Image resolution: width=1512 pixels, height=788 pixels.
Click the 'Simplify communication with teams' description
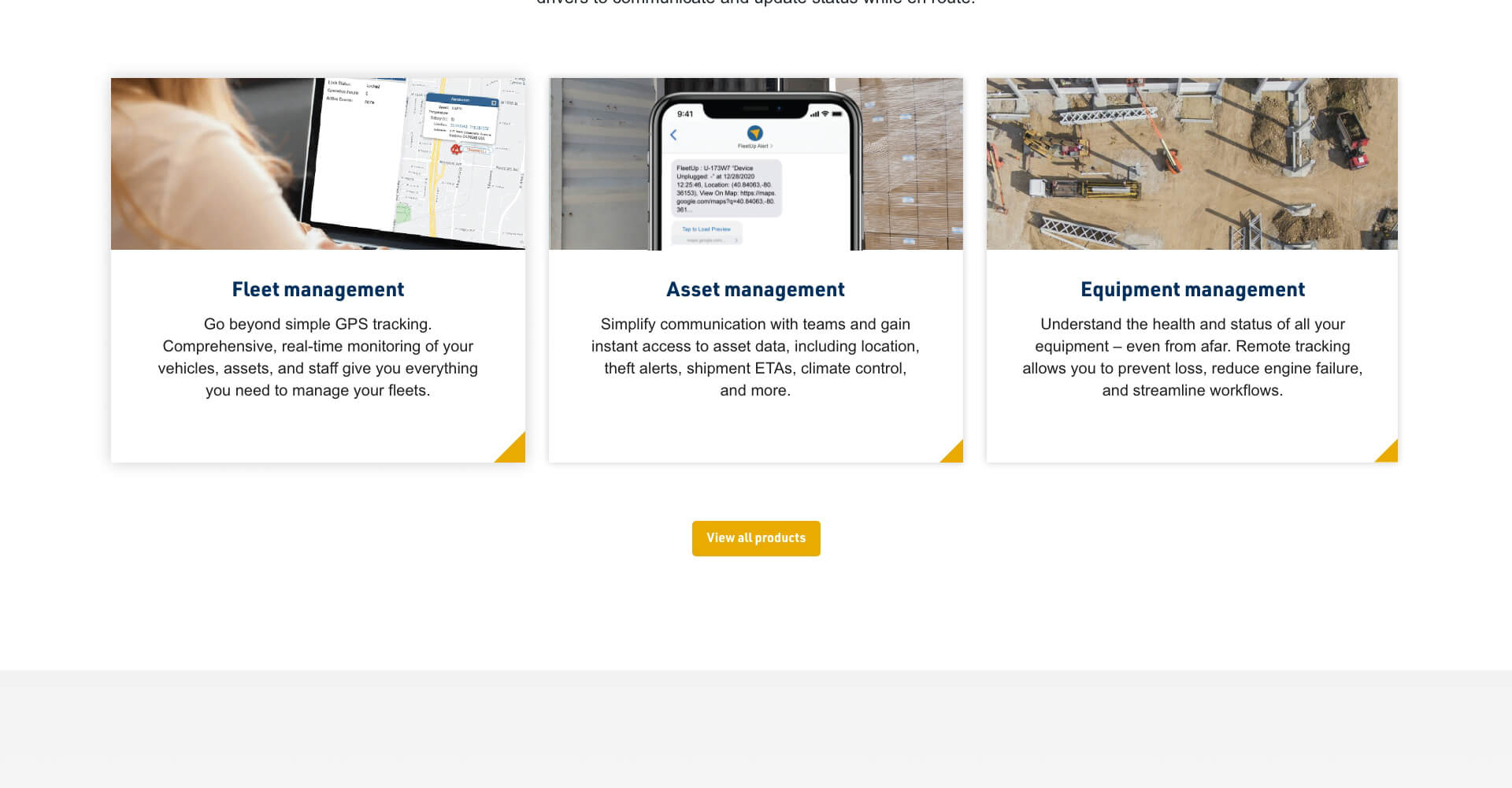click(x=755, y=357)
